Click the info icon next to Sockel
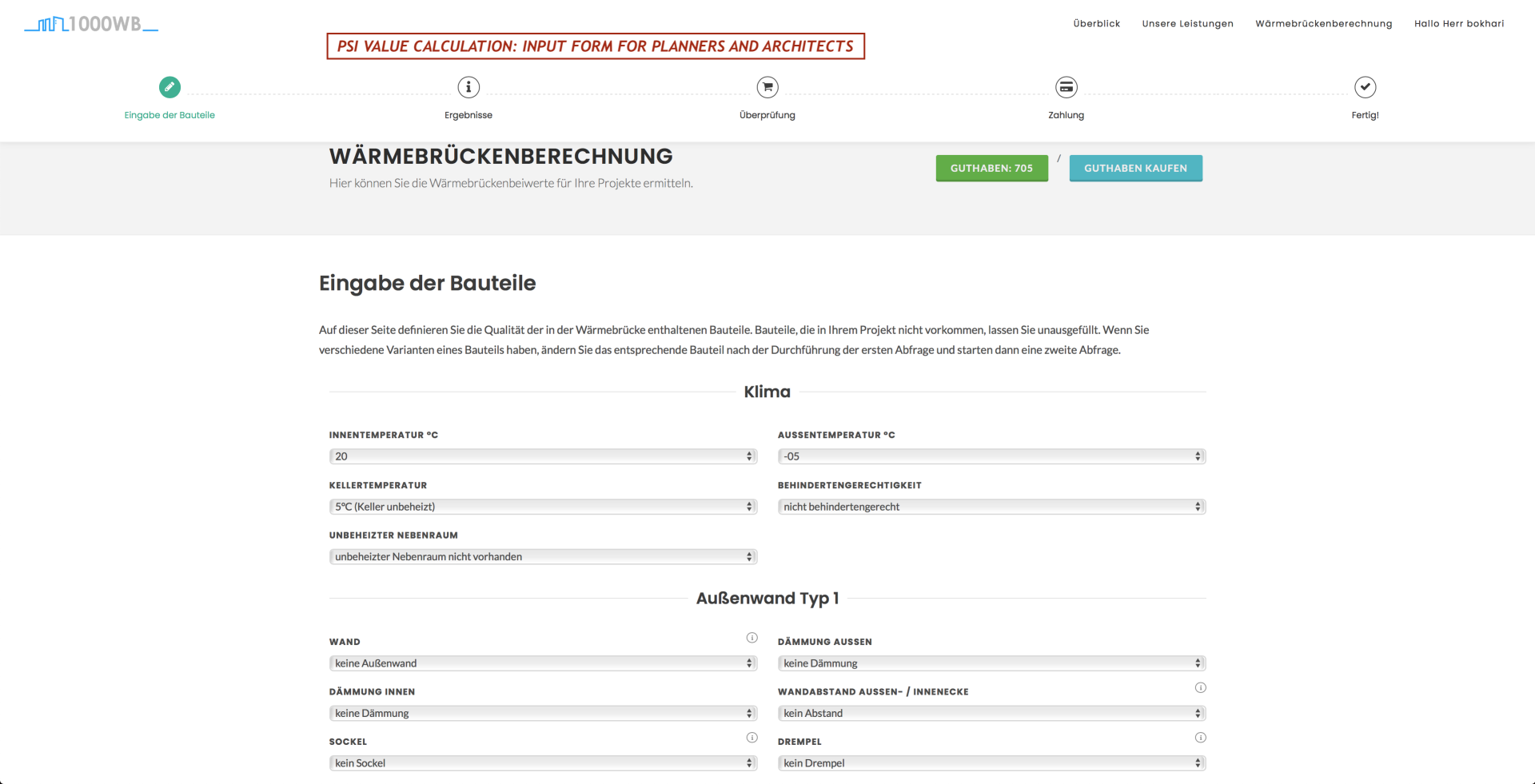Screen dimensions: 1535x784 pyautogui.click(x=752, y=738)
